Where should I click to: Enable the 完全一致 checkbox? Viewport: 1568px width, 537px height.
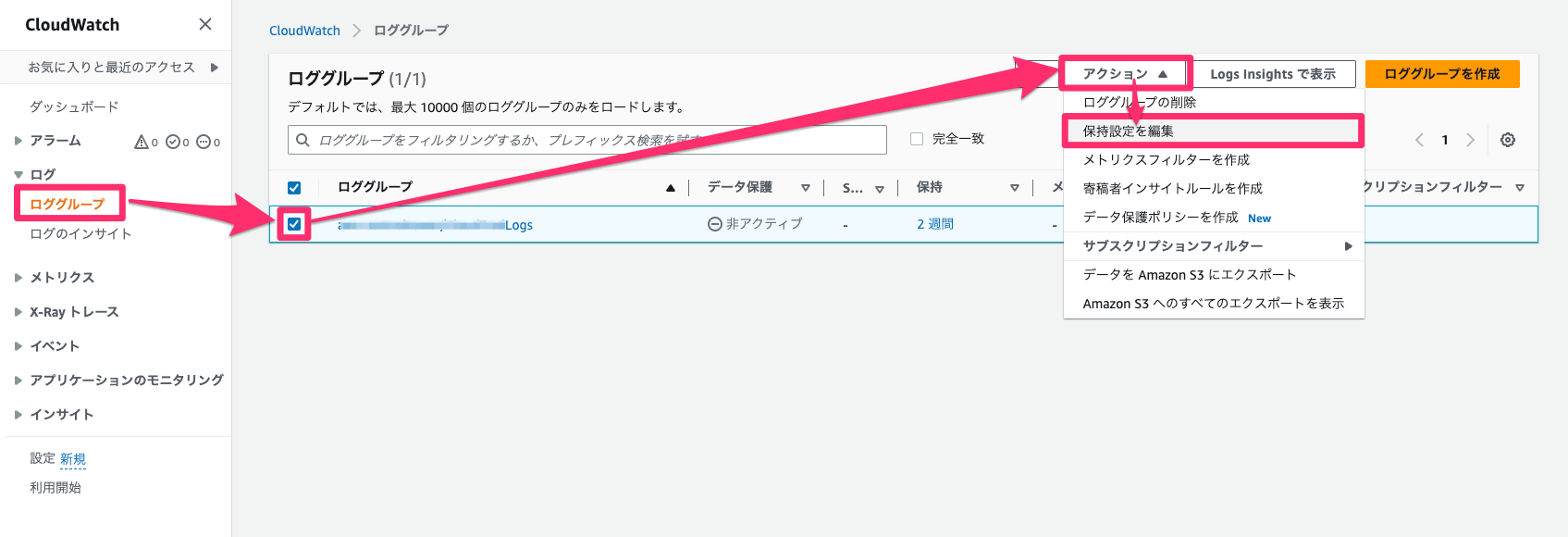[x=917, y=139]
